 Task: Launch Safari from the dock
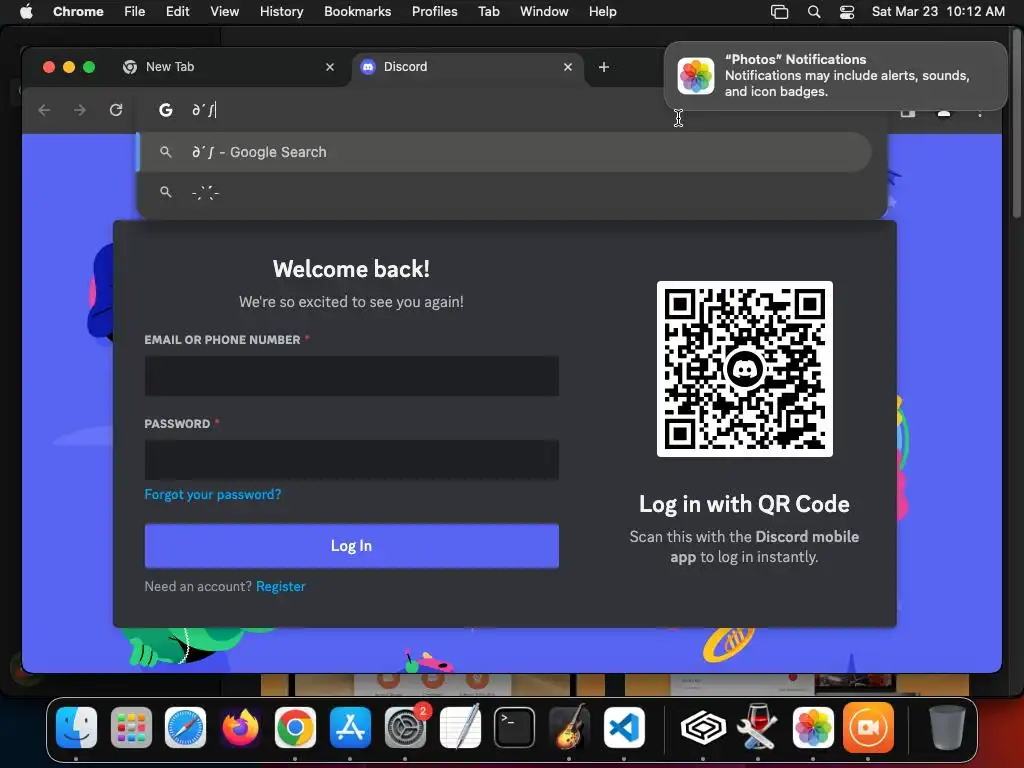tap(185, 727)
